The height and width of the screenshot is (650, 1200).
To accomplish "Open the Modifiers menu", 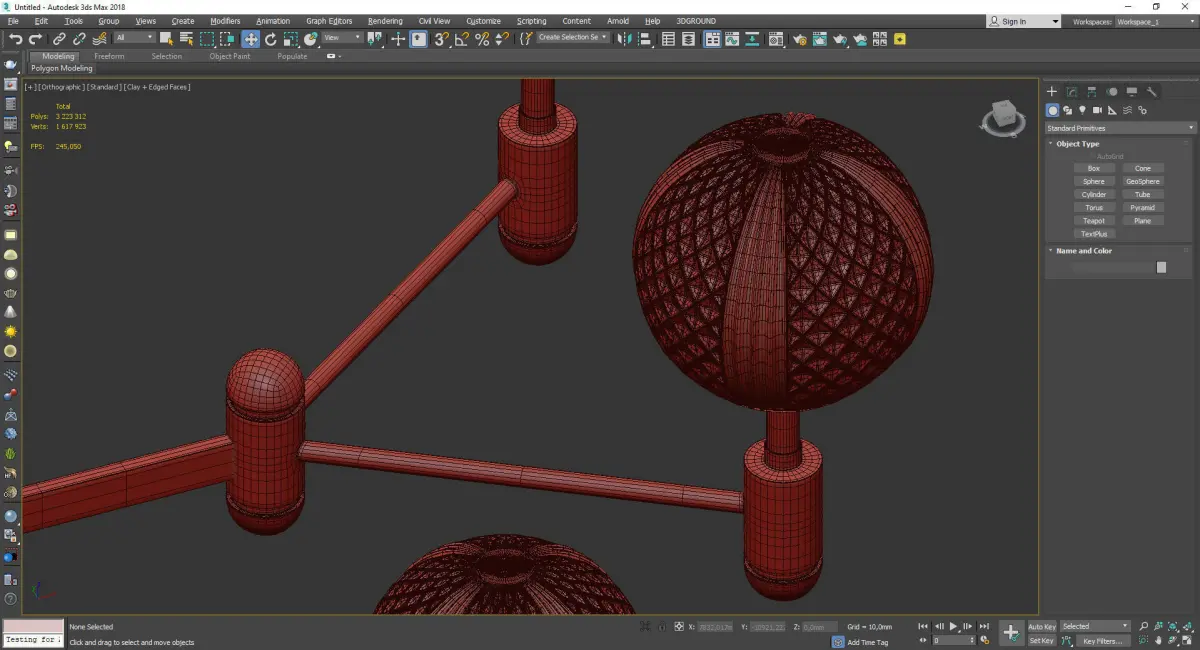I will (x=225, y=21).
